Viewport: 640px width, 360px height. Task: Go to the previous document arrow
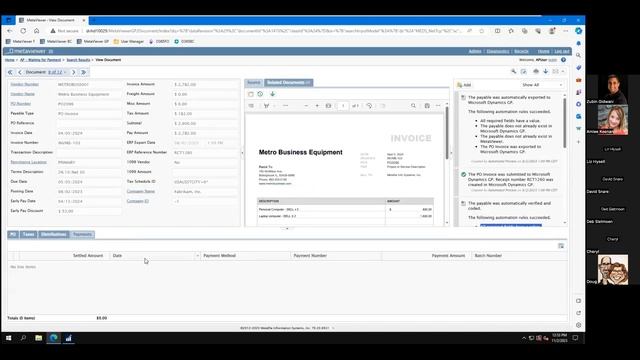20,72
